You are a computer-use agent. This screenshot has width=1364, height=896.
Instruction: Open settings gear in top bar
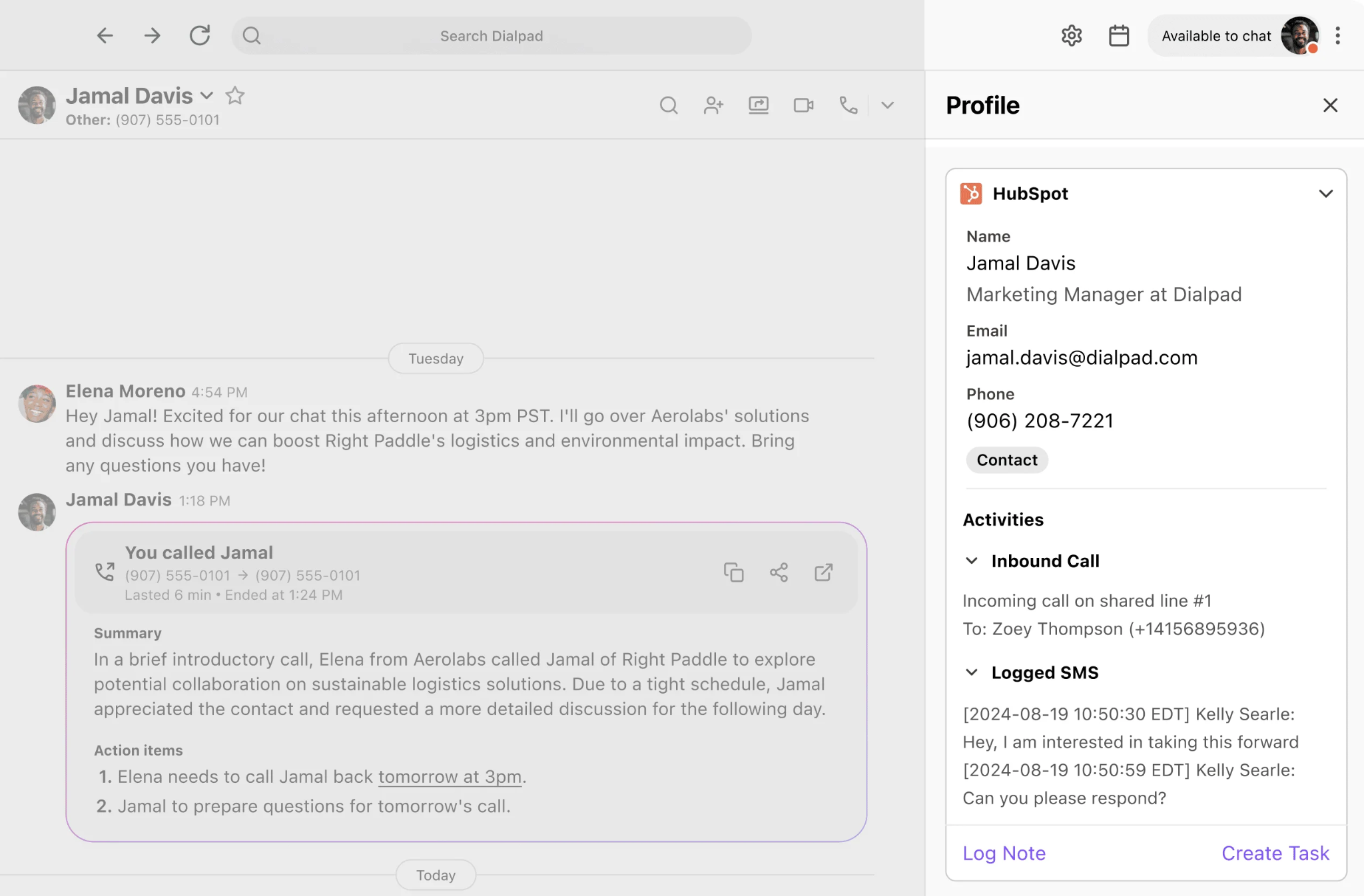[1072, 35]
